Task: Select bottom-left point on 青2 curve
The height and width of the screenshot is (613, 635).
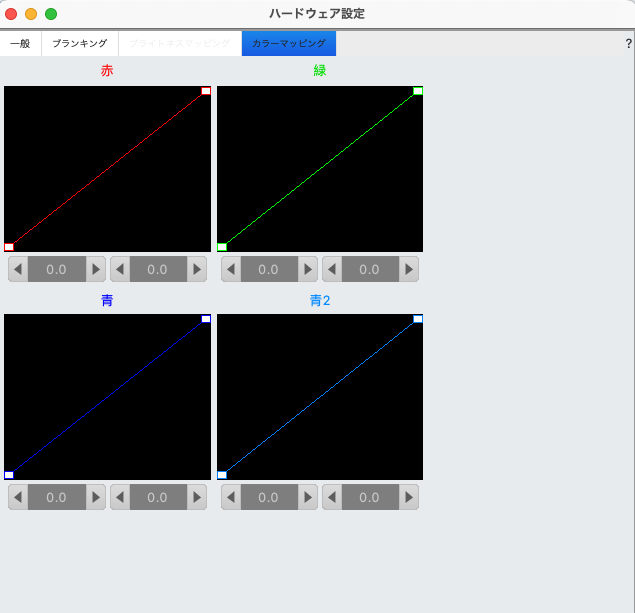Action: coord(222,475)
